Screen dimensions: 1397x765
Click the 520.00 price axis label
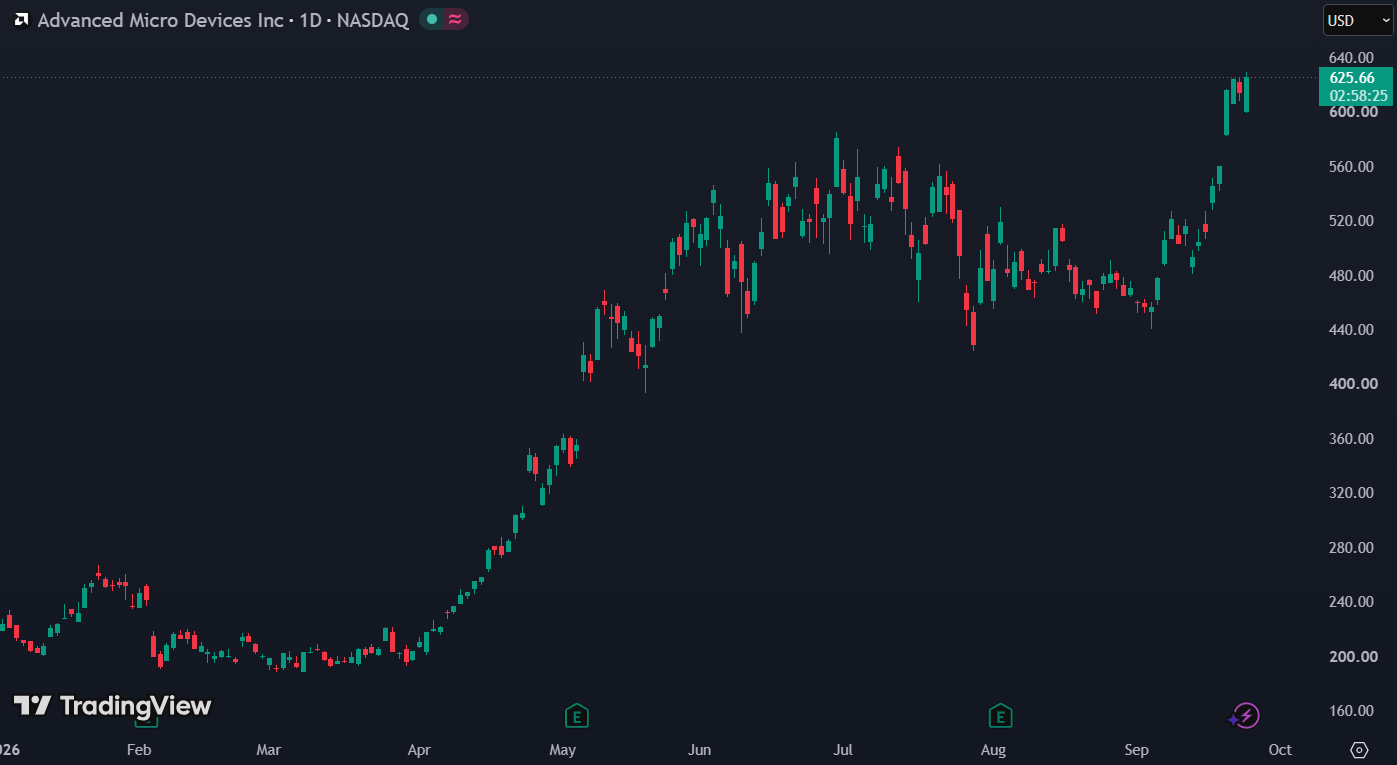(1350, 221)
